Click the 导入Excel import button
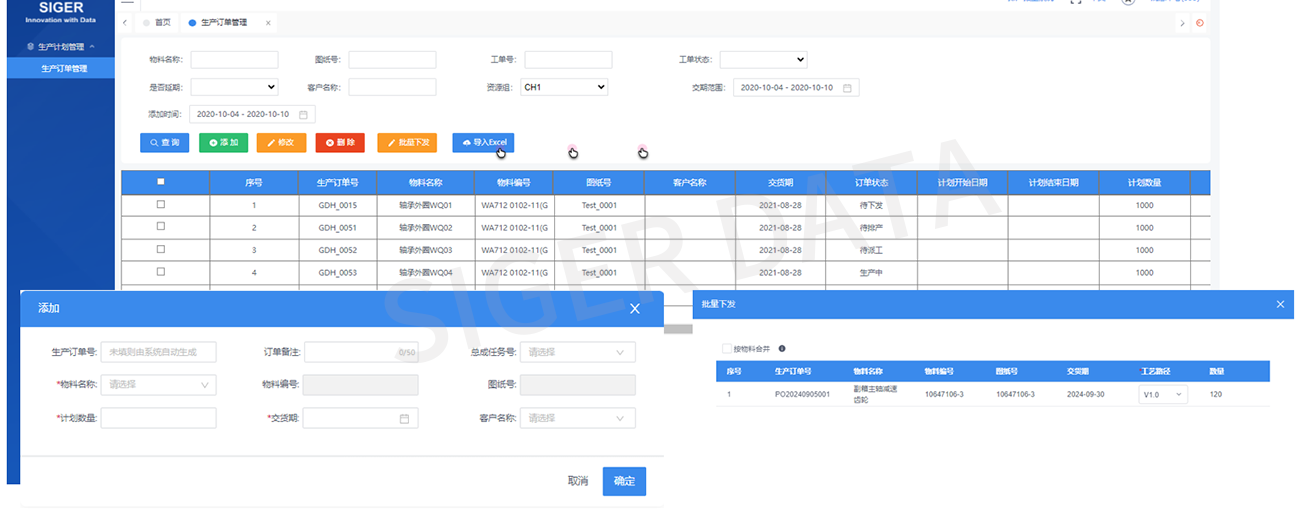 pyautogui.click(x=483, y=143)
